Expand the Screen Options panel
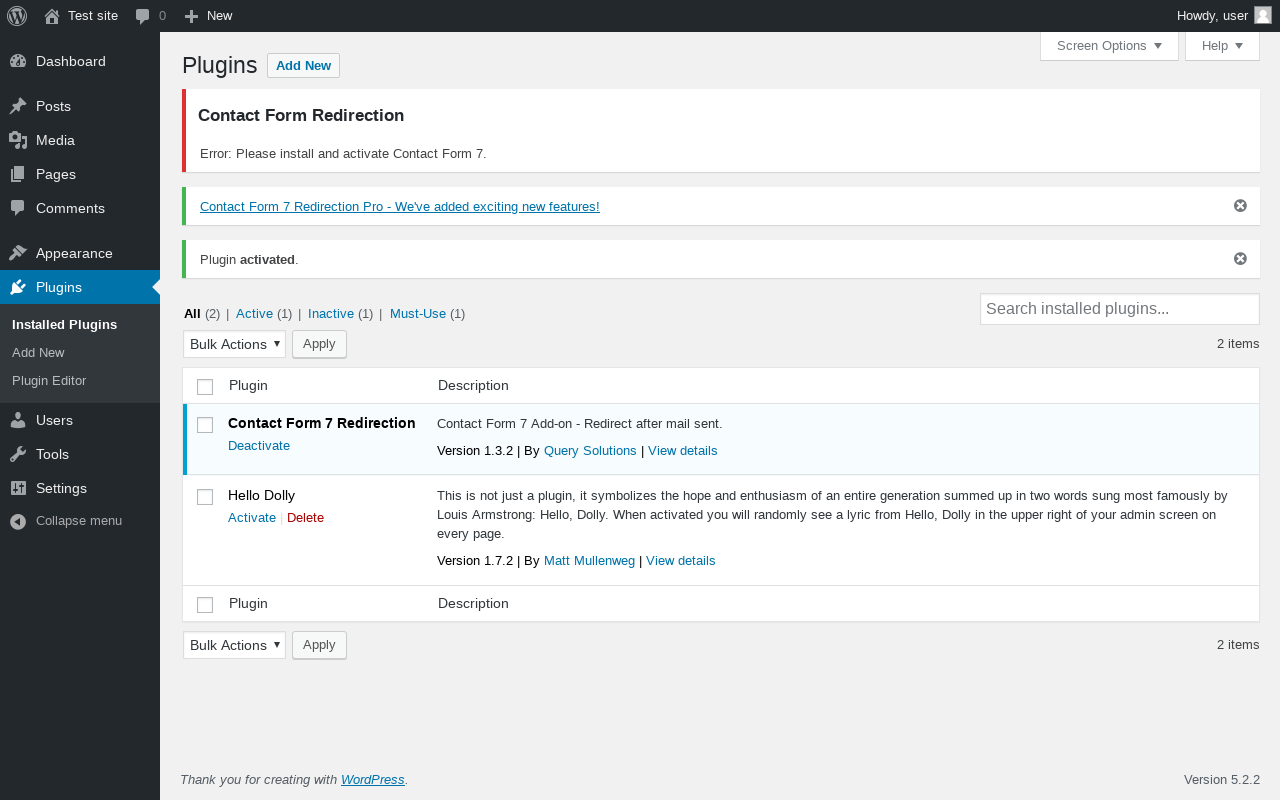The image size is (1280, 800). click(x=1109, y=46)
